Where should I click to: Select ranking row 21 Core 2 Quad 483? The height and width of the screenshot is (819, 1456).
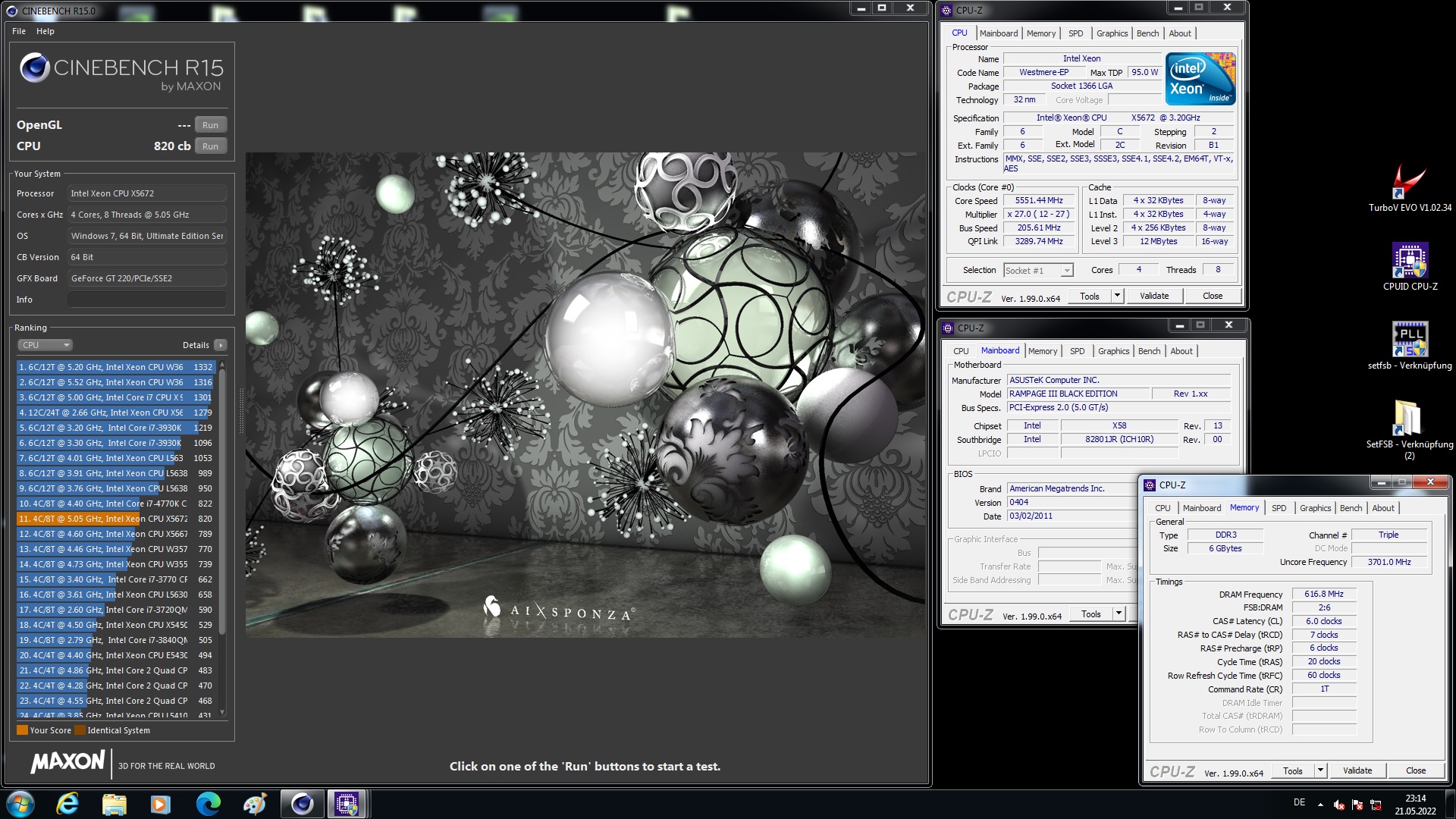point(116,670)
